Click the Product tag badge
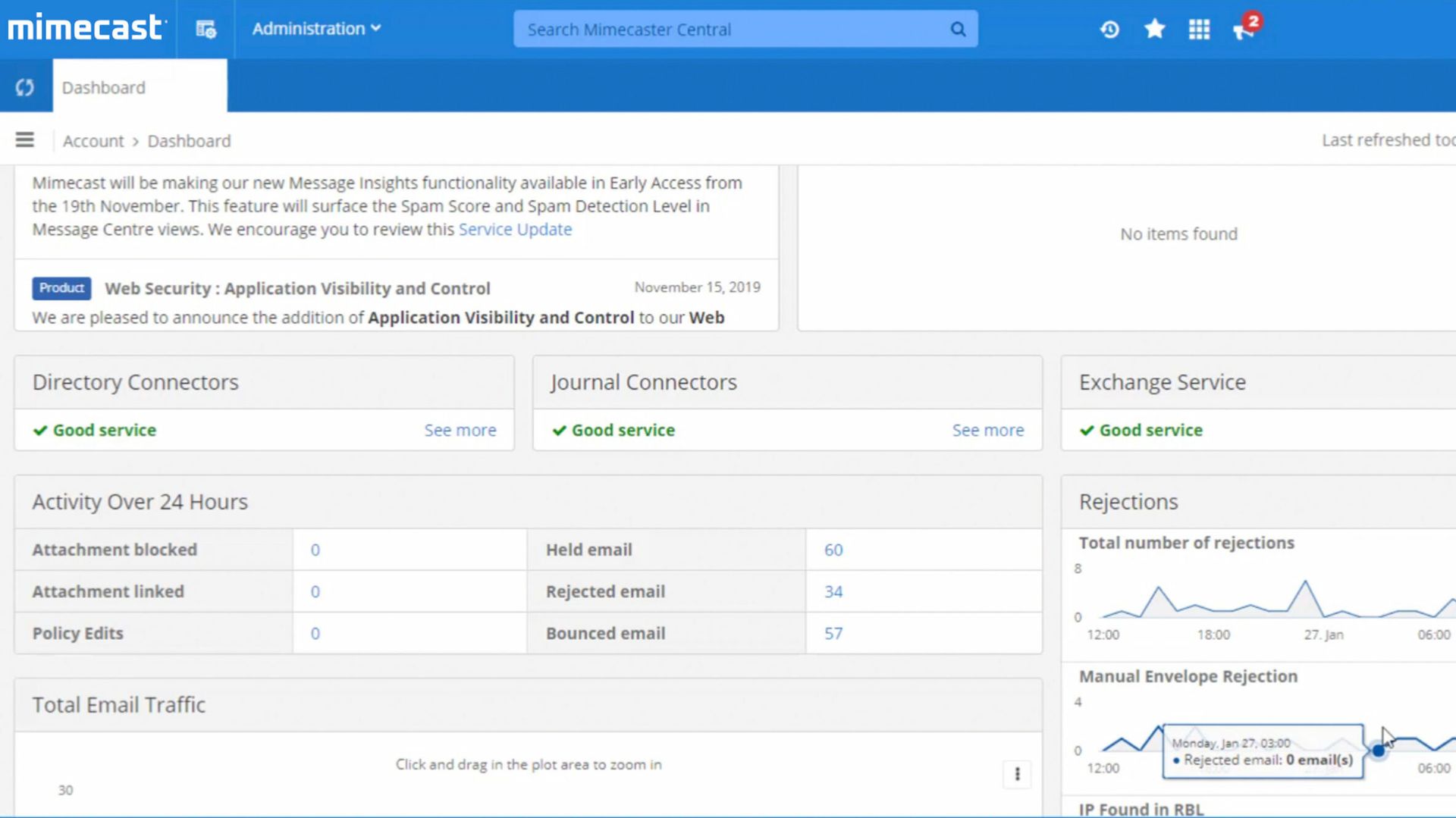 click(x=61, y=288)
